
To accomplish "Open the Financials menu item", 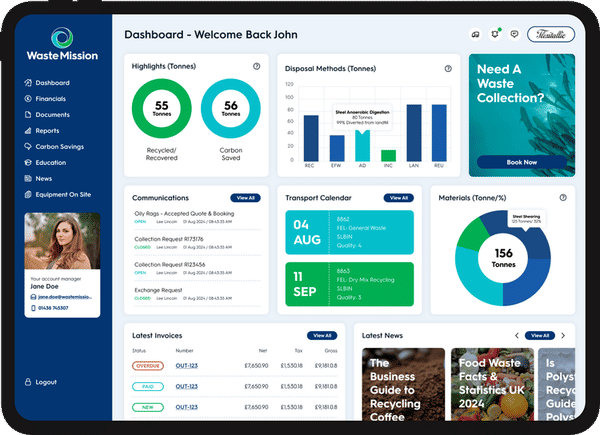I will [51, 99].
